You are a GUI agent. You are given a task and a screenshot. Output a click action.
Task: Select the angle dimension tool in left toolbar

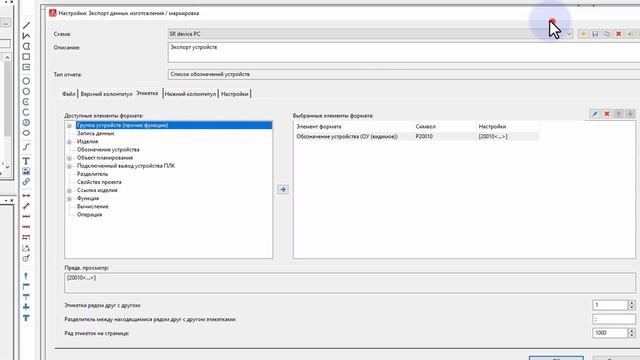26,248
